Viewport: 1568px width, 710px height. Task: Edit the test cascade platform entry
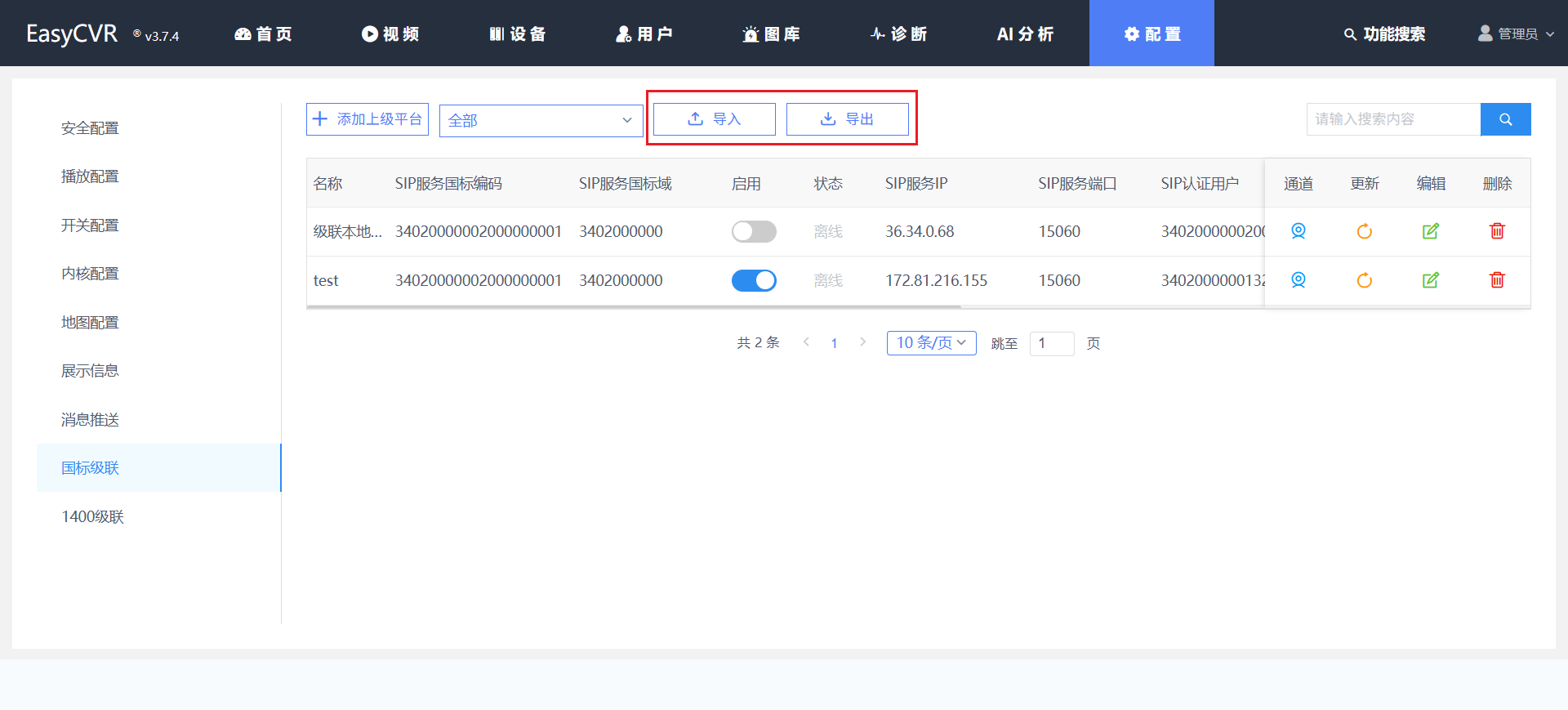[1430, 280]
